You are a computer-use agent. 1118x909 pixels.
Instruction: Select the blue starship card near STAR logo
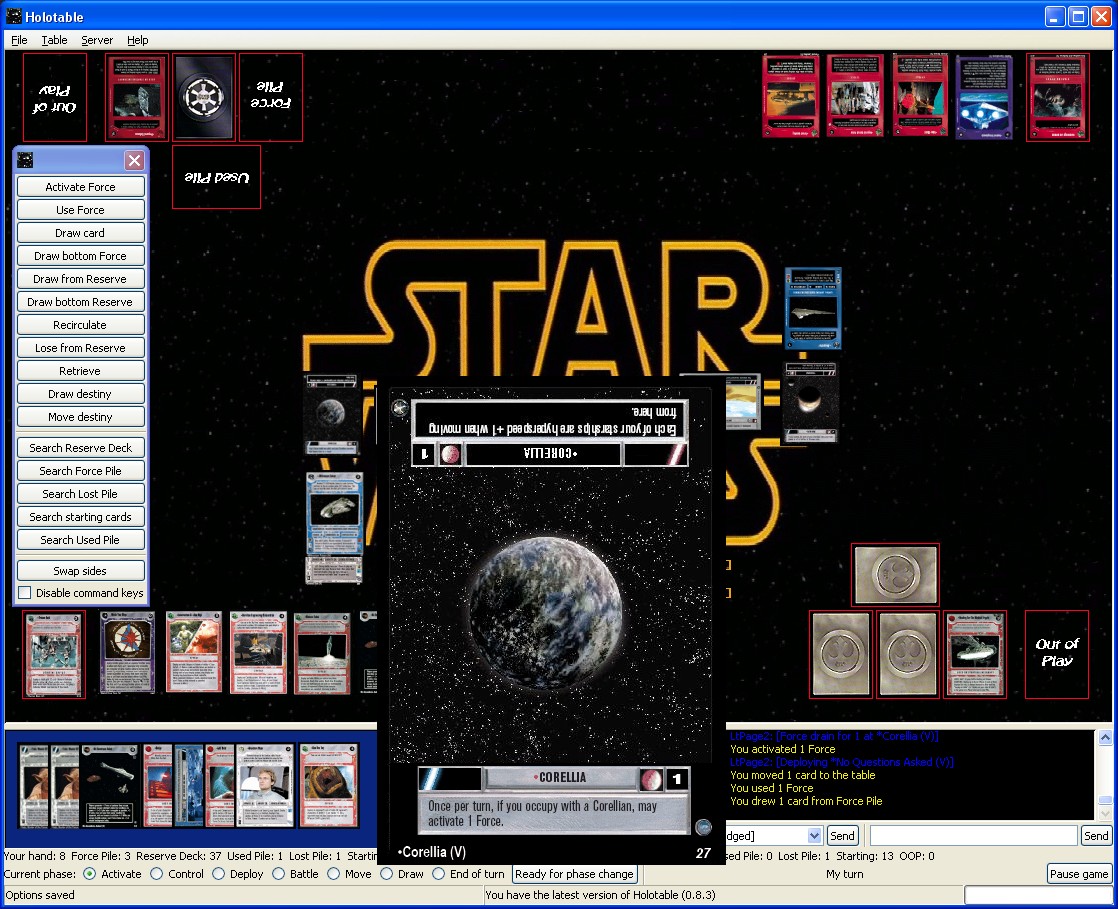(x=813, y=309)
